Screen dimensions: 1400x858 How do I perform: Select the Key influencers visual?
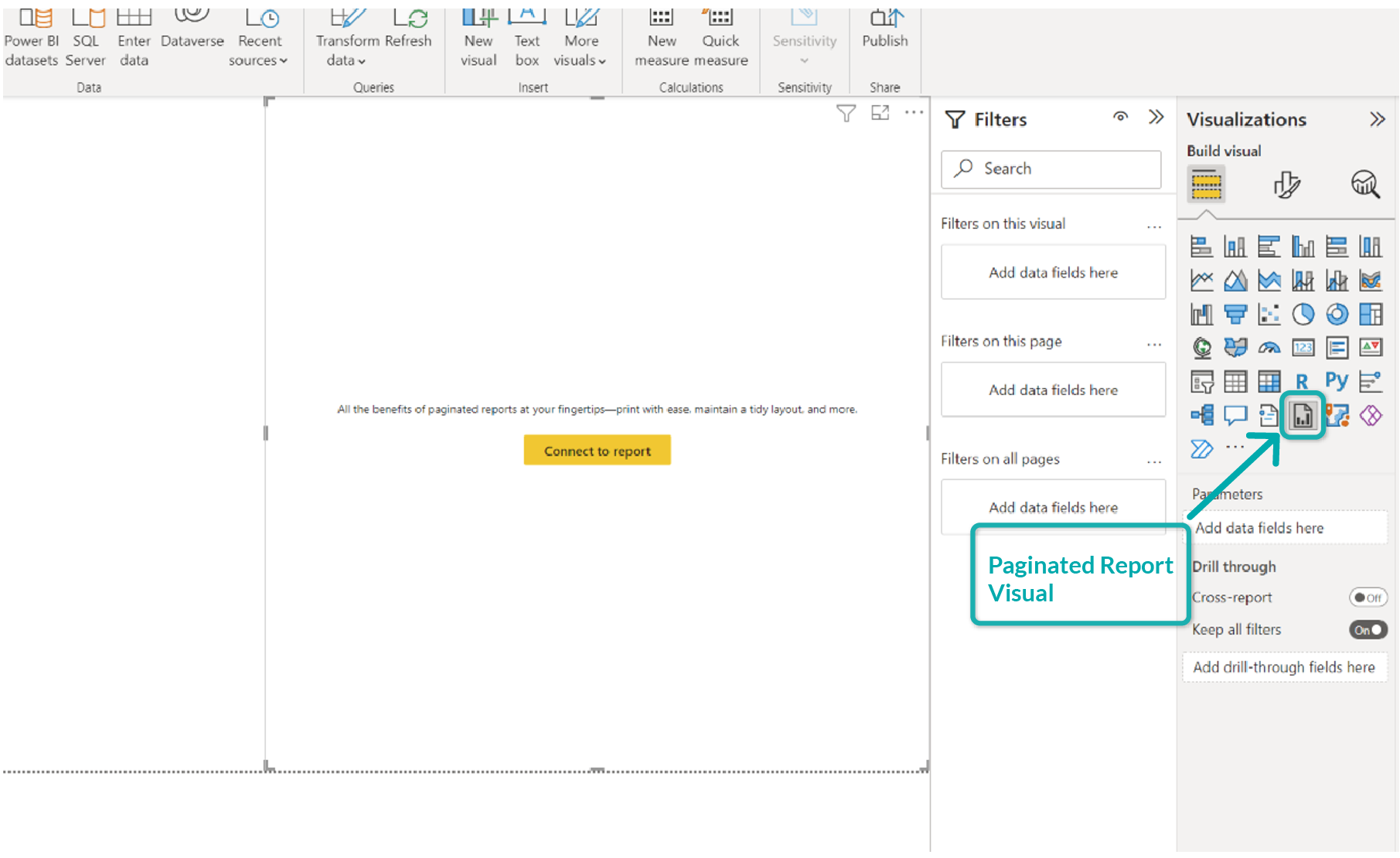(x=1371, y=382)
